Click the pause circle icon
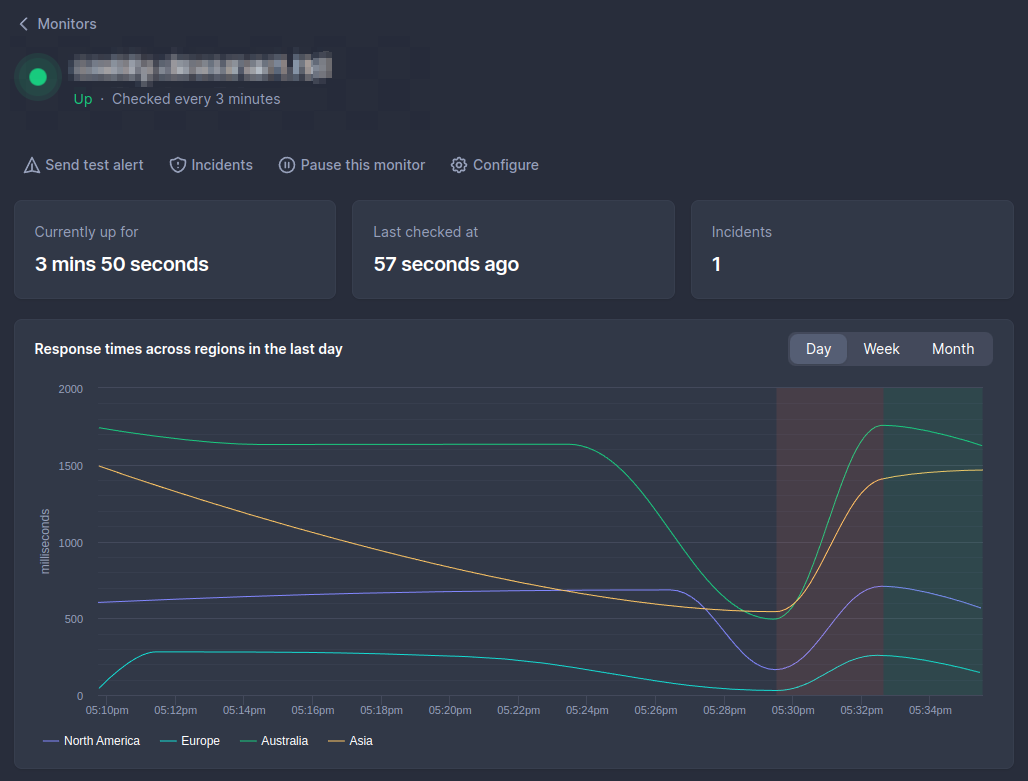Screen dimensions: 1028x781 [x=287, y=165]
